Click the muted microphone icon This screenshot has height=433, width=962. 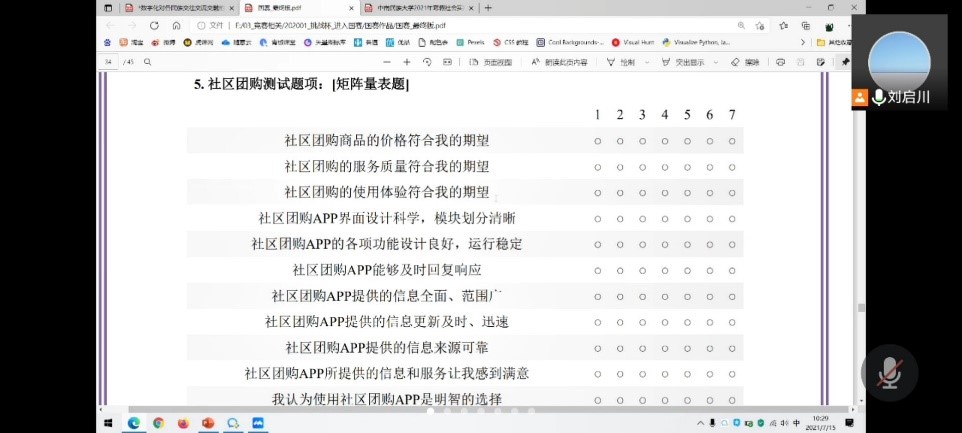coord(889,370)
